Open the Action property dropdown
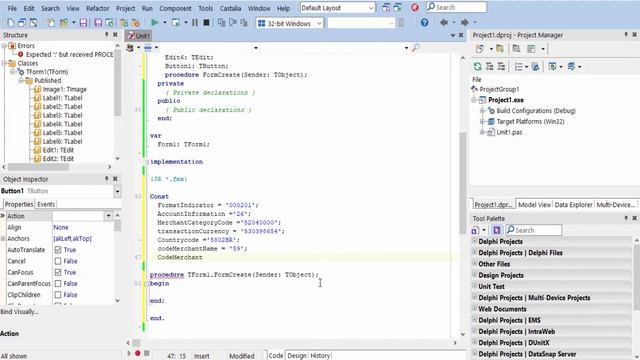 (x=109, y=216)
